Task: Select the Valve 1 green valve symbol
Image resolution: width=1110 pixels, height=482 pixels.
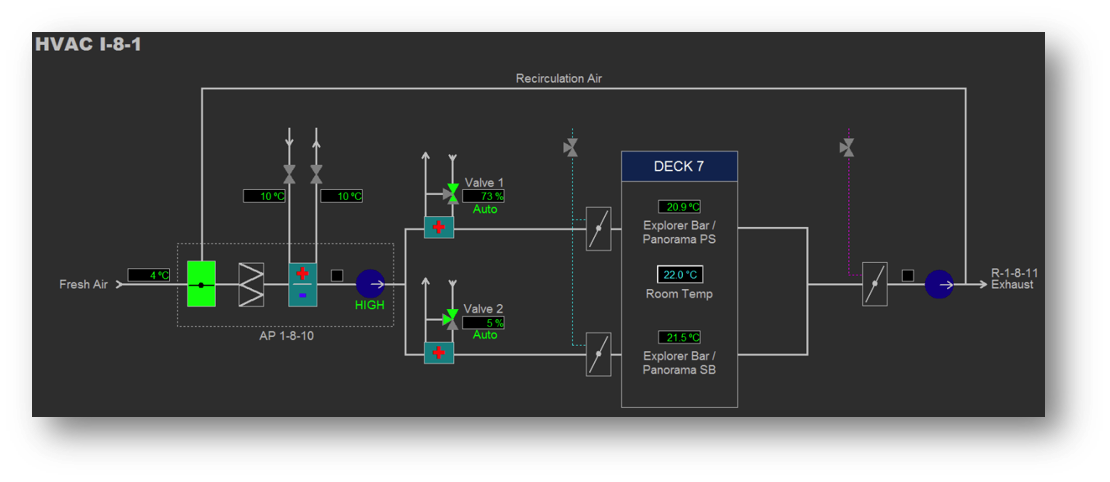Action: click(x=452, y=193)
